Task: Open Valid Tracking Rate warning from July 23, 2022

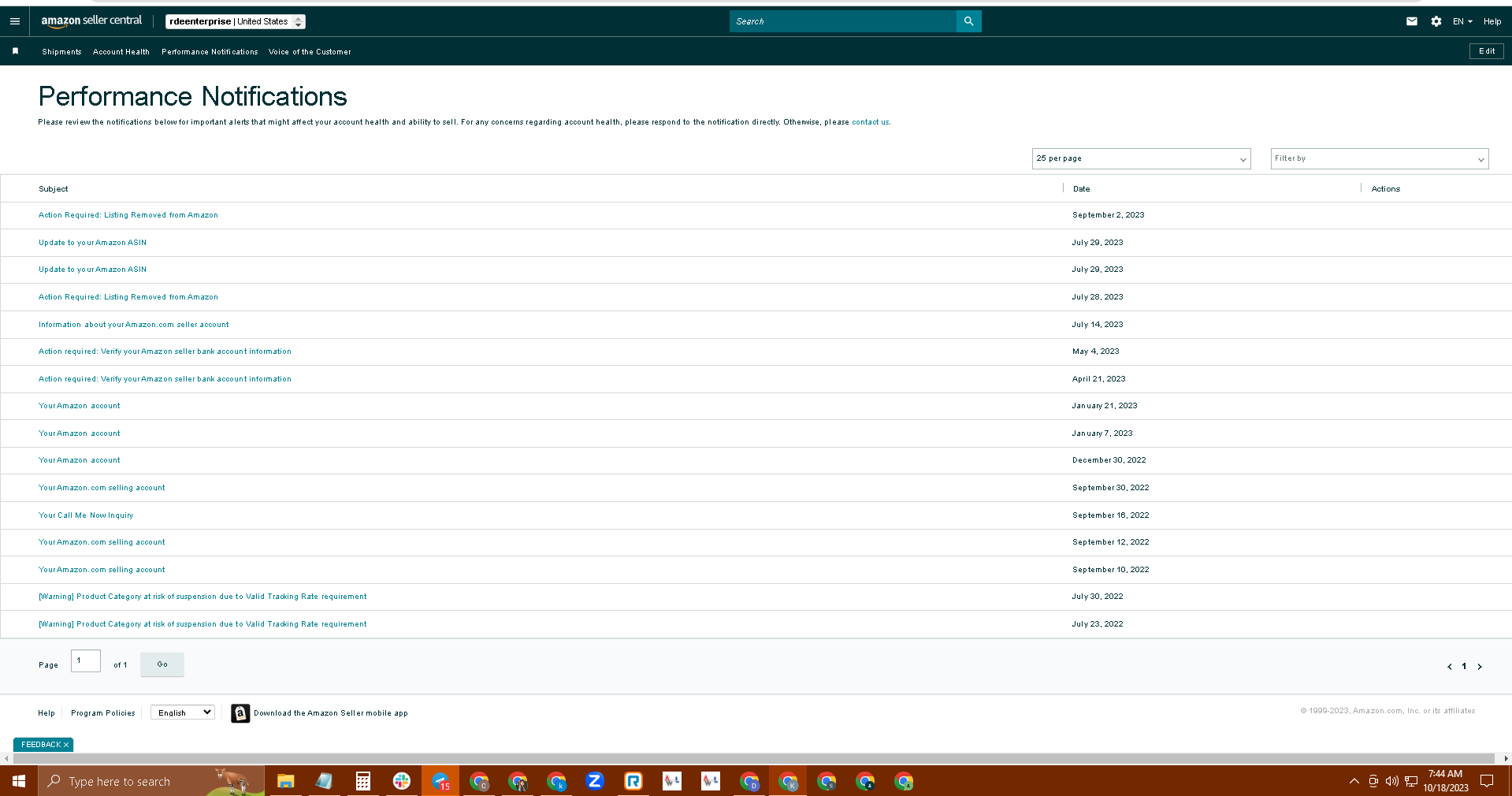Action: tap(202, 624)
